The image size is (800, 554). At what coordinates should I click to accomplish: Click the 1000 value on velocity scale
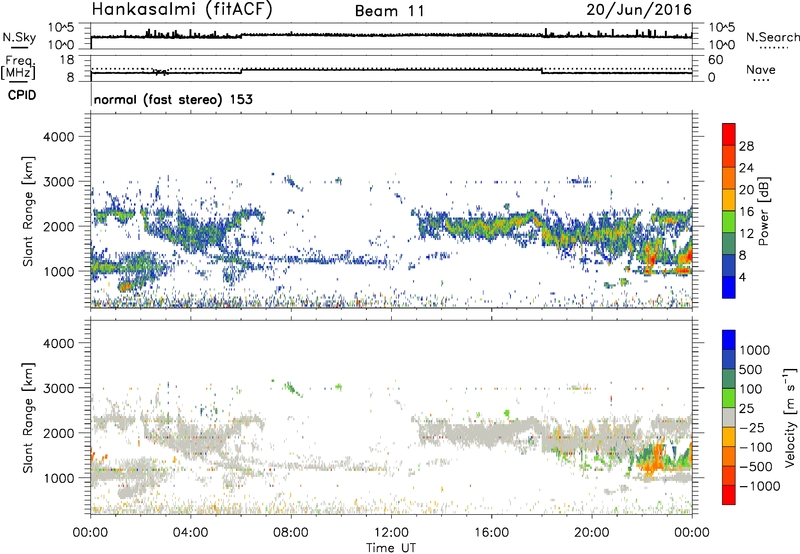tap(755, 350)
